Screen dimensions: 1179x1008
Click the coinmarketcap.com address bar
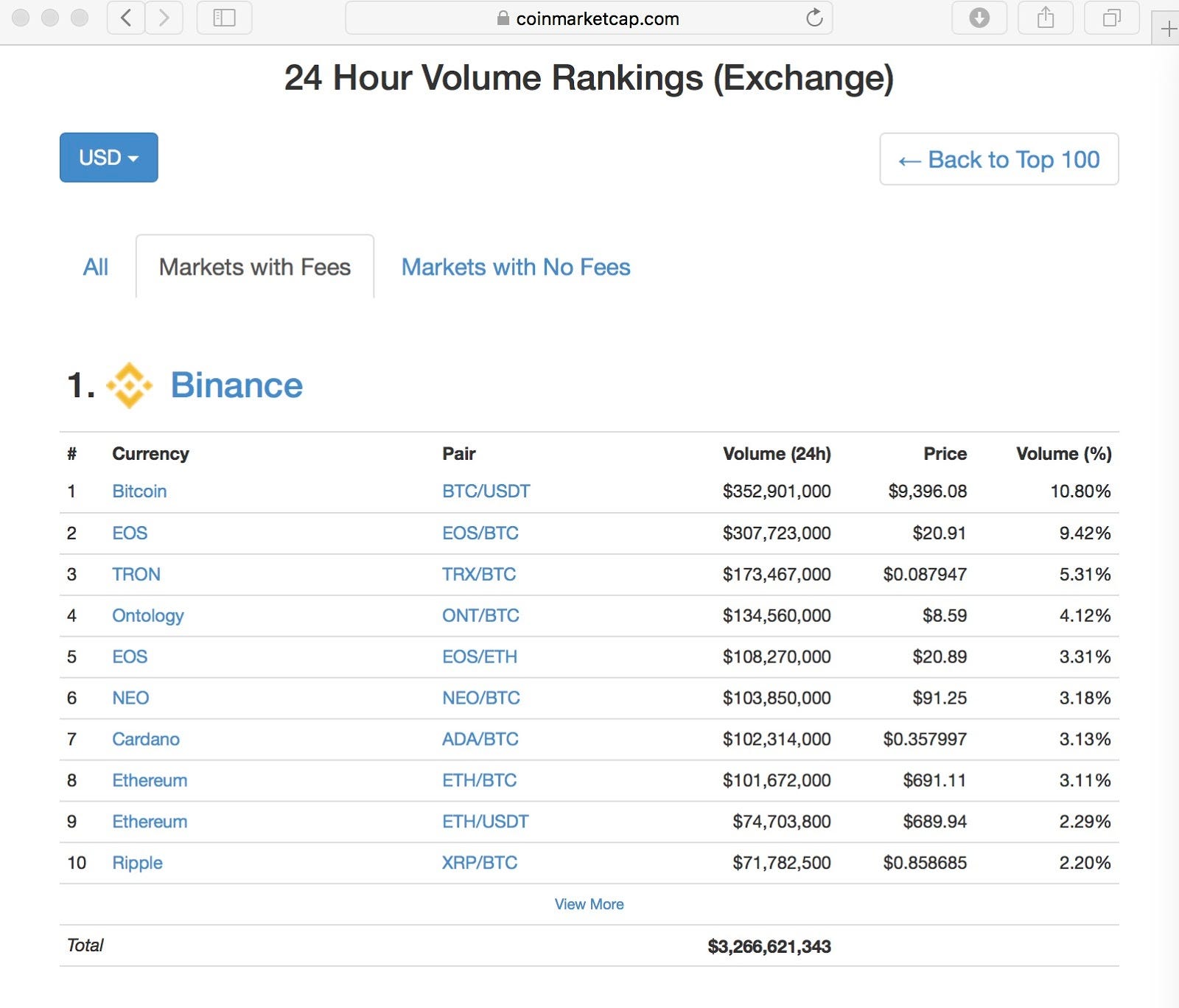point(589,18)
